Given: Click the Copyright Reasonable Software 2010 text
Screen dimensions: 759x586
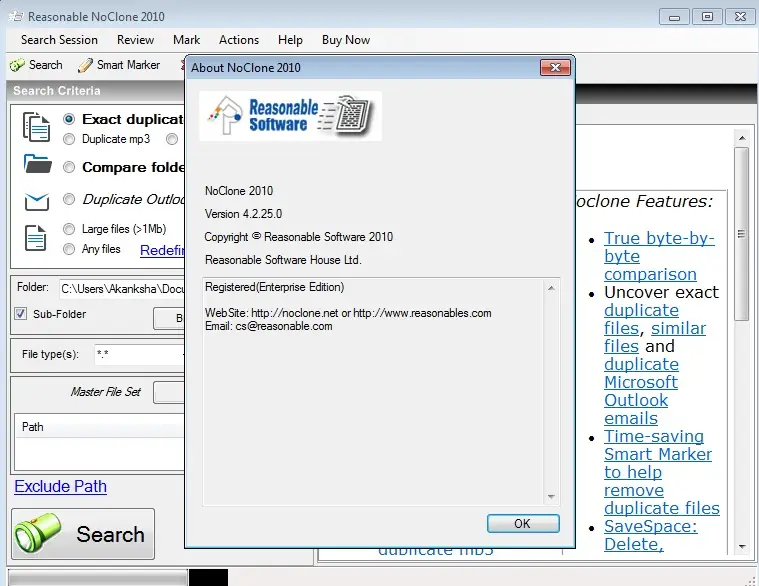Looking at the screenshot, I should [299, 237].
